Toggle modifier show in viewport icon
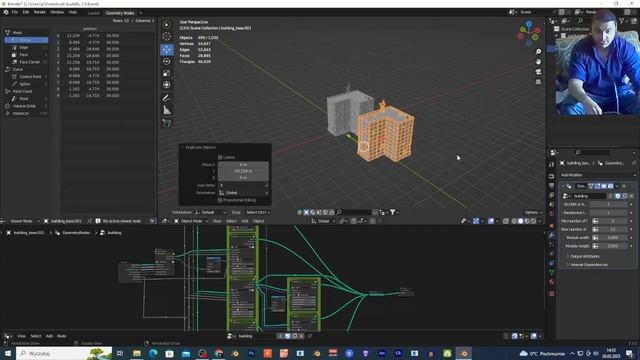The height and width of the screenshot is (360, 640). coord(604,186)
